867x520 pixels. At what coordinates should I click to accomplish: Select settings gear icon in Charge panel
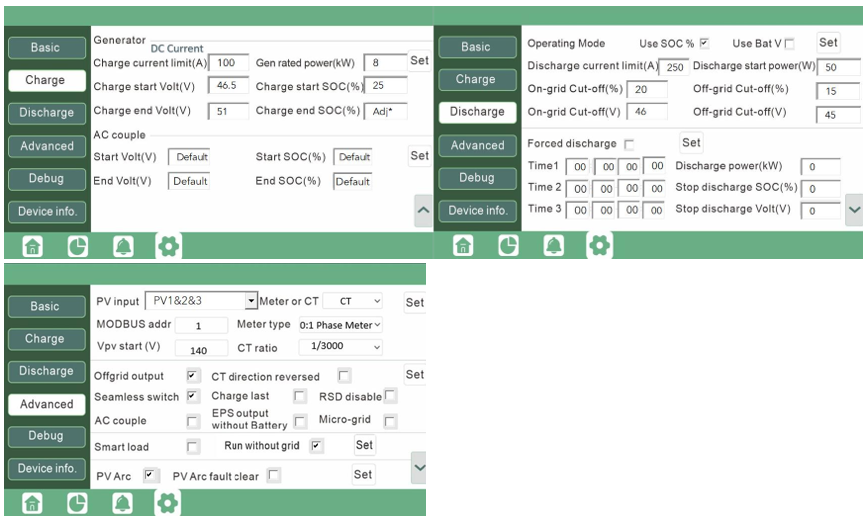pyautogui.click(x=169, y=246)
